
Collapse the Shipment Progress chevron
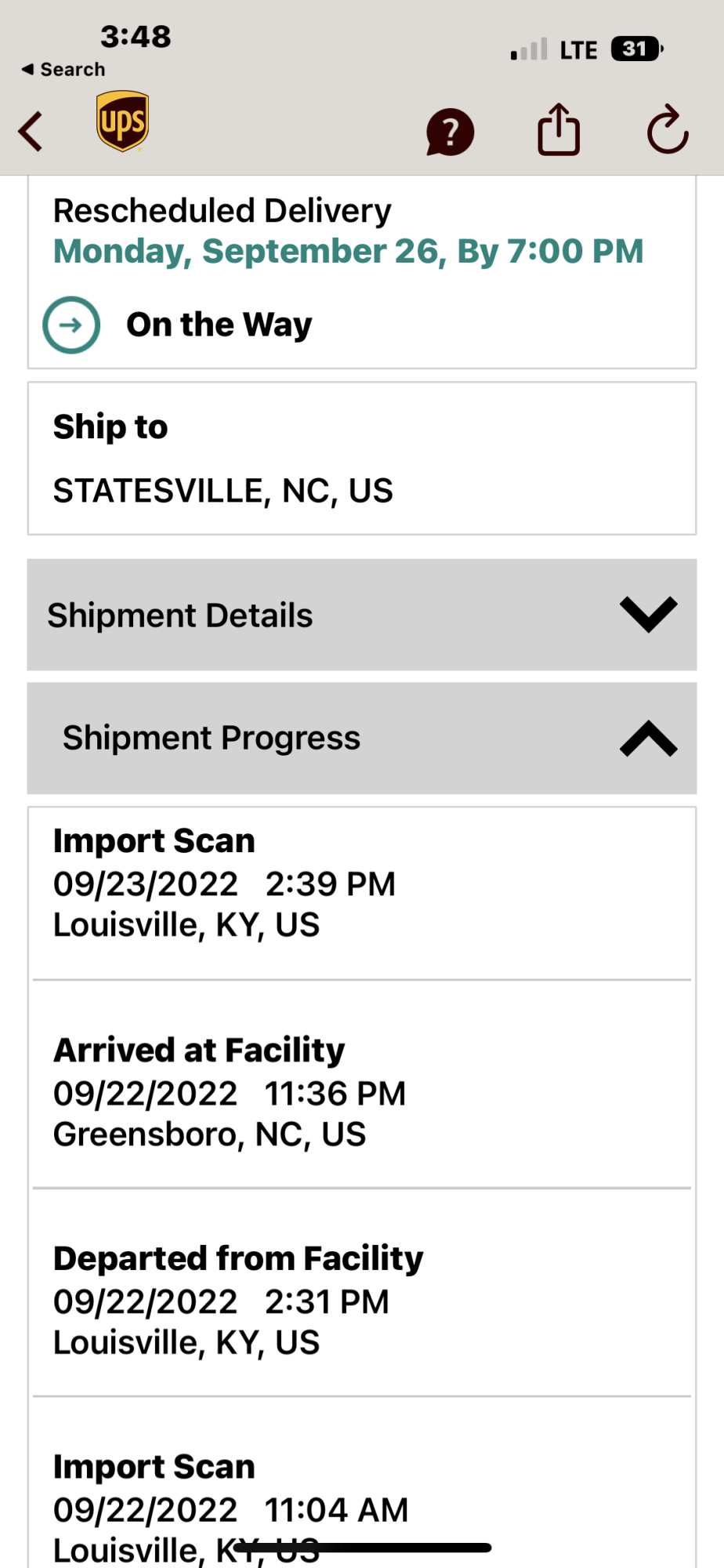tap(648, 739)
